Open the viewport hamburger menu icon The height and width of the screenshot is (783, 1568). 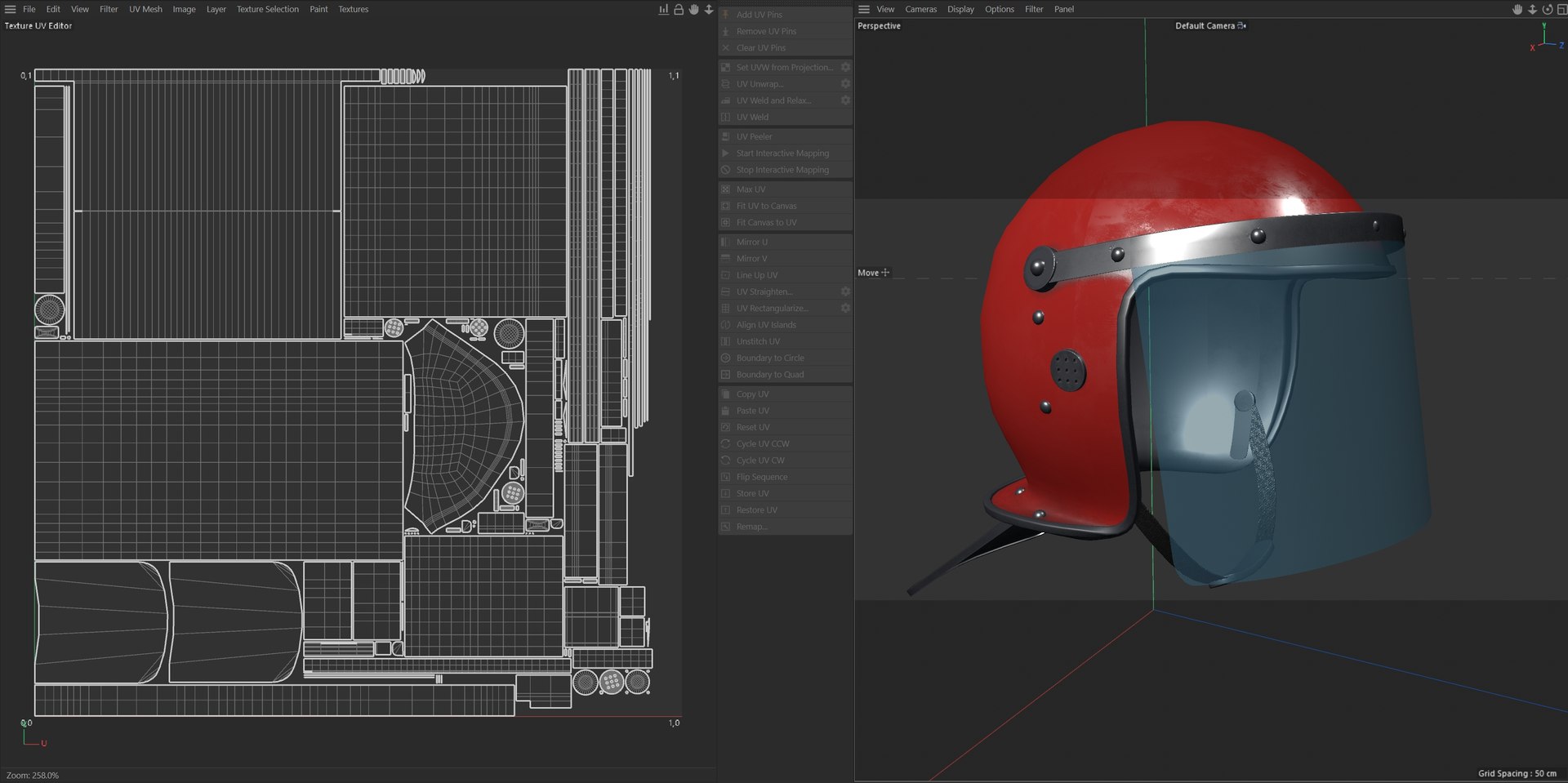864,9
